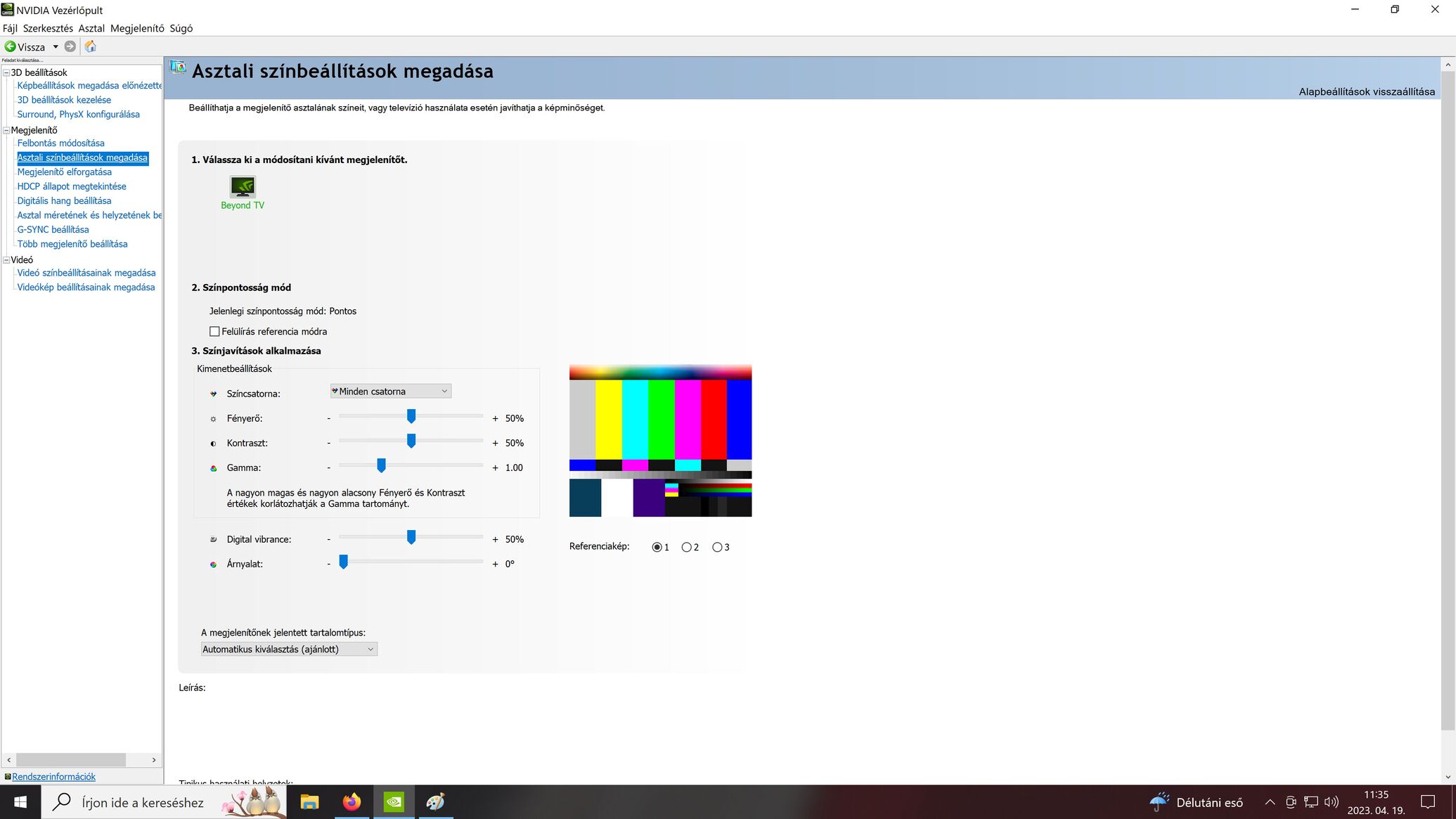Go to Felbontás módosítása page
Viewport: 1456px width, 819px height.
point(60,143)
